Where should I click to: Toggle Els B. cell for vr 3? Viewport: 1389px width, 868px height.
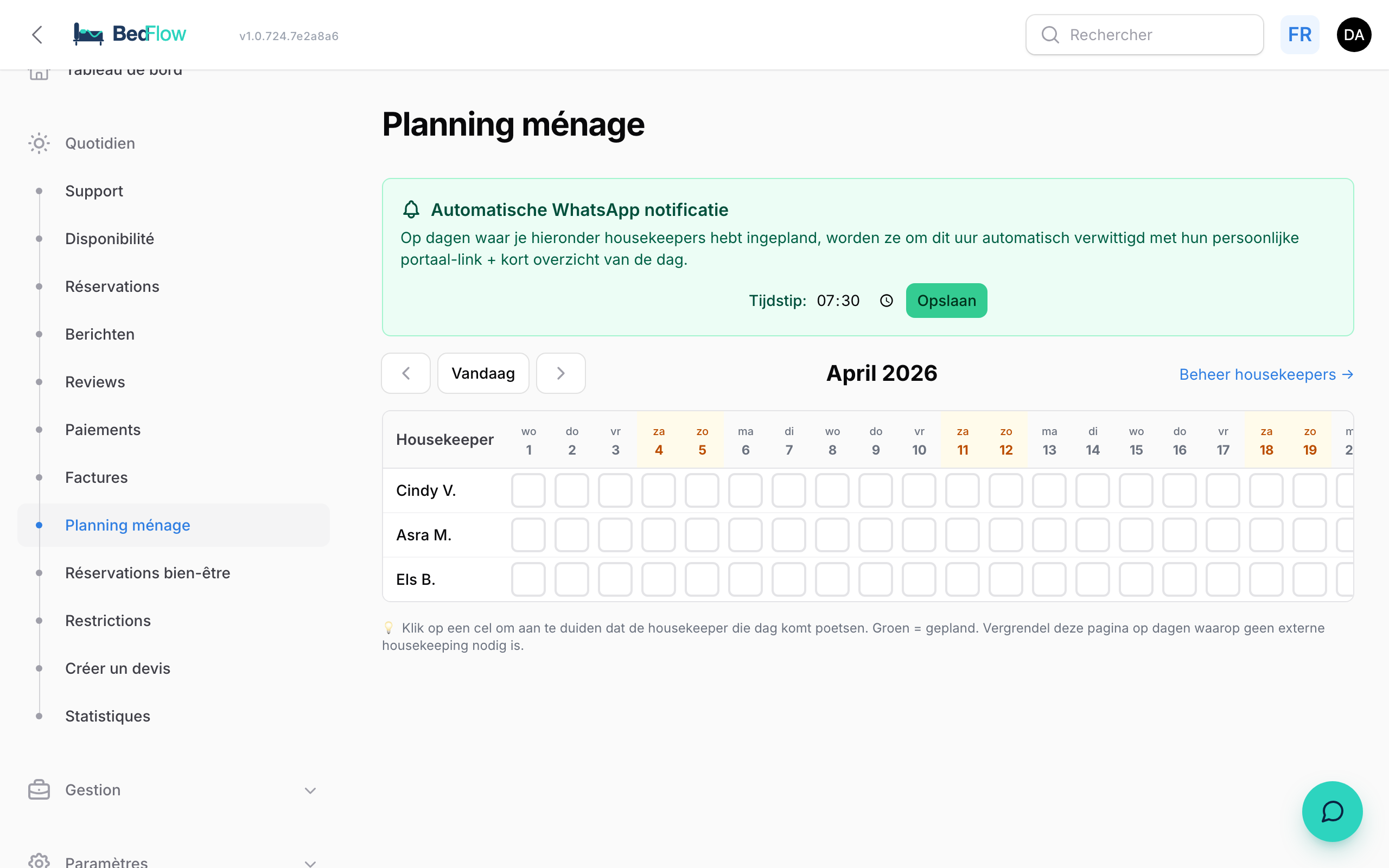[615, 579]
